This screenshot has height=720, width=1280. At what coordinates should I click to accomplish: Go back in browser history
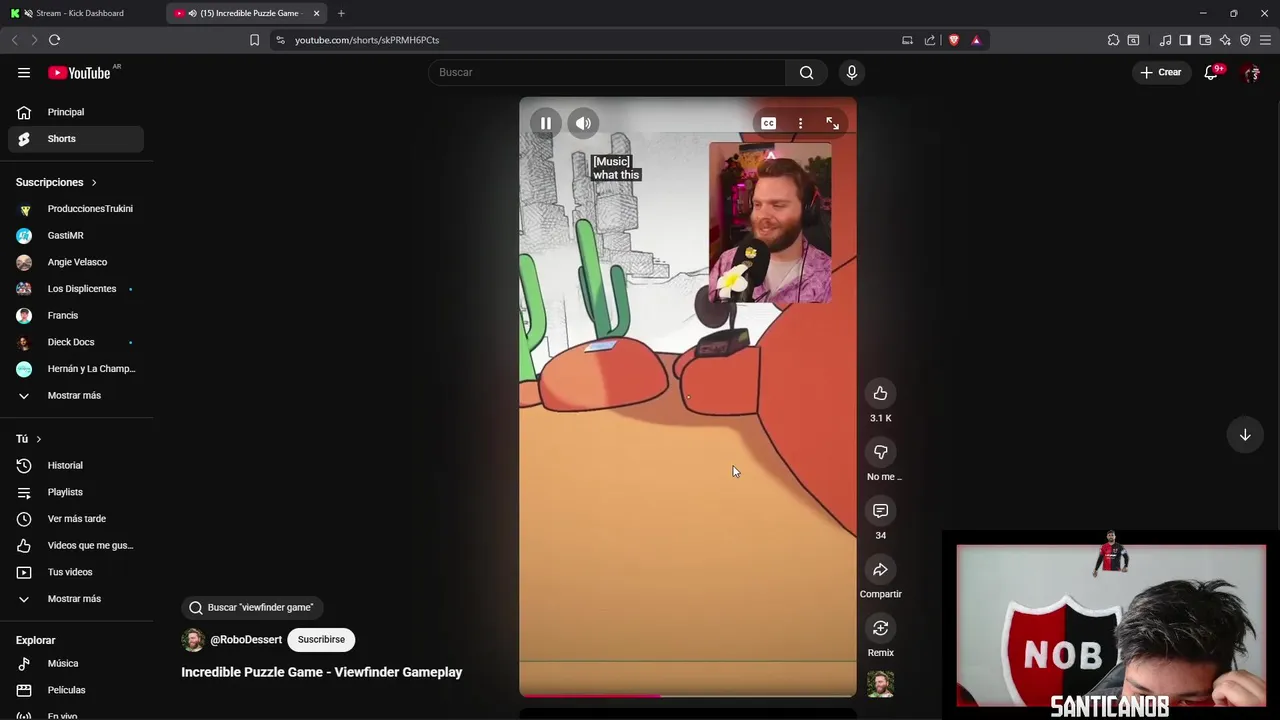pos(14,40)
